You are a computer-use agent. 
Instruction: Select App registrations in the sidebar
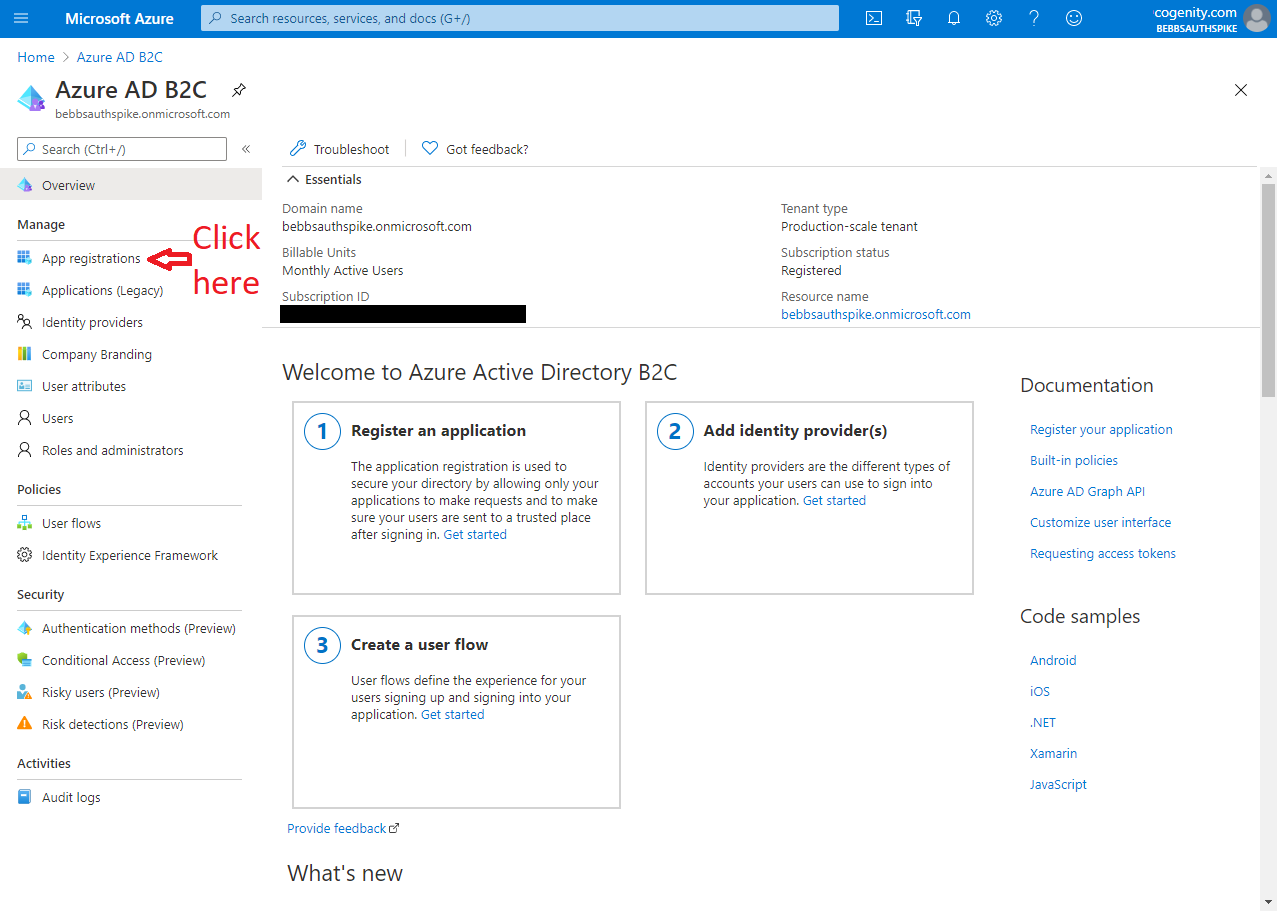tap(90, 257)
